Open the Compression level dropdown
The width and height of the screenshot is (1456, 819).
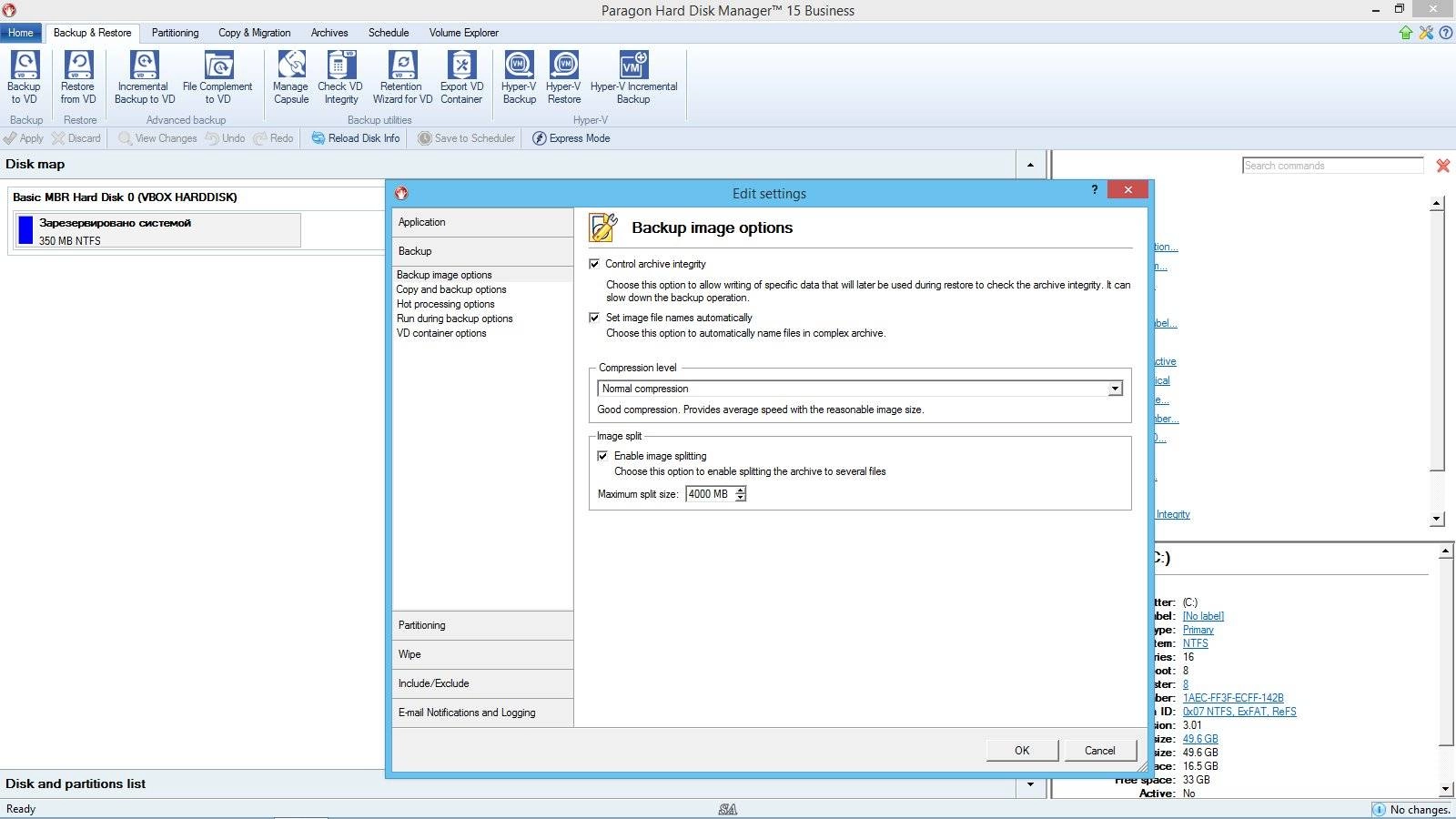[1115, 389]
